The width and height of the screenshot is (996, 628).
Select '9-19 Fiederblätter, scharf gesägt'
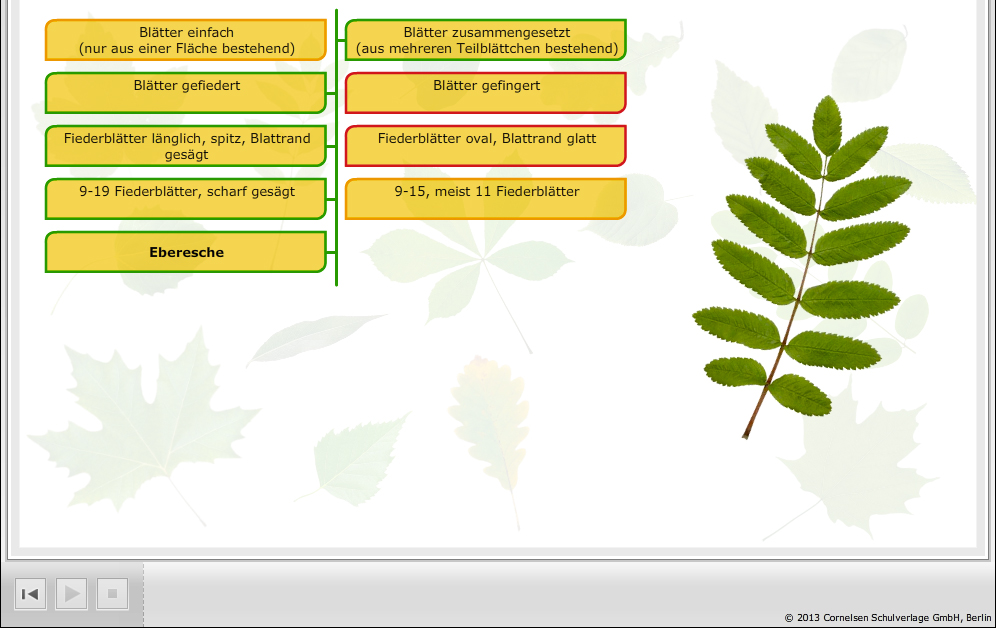pos(186,198)
